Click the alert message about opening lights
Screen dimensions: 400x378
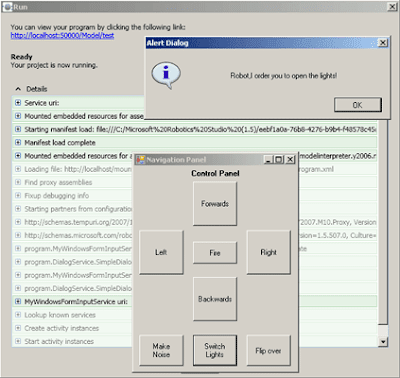pyautogui.click(x=284, y=76)
